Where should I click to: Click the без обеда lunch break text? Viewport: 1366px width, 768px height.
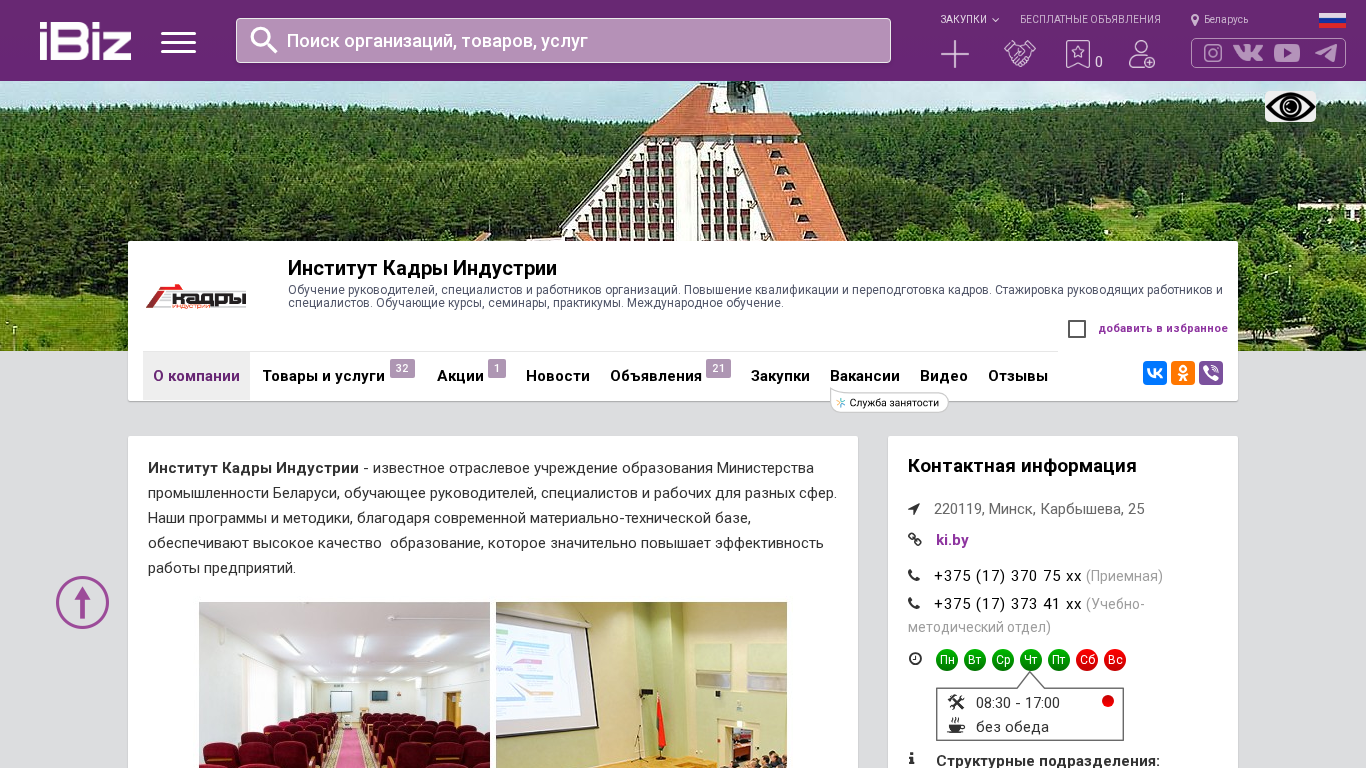[1012, 727]
